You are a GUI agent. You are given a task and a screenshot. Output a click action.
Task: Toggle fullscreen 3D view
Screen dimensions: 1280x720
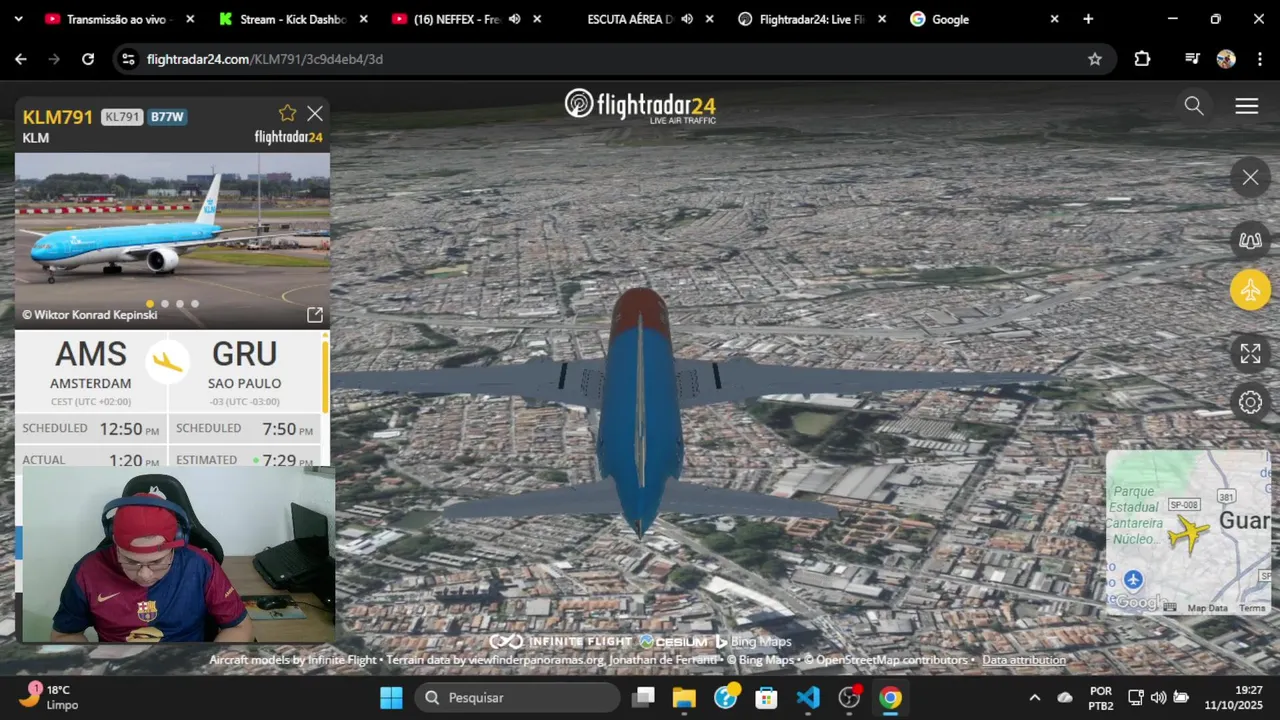click(x=1250, y=353)
